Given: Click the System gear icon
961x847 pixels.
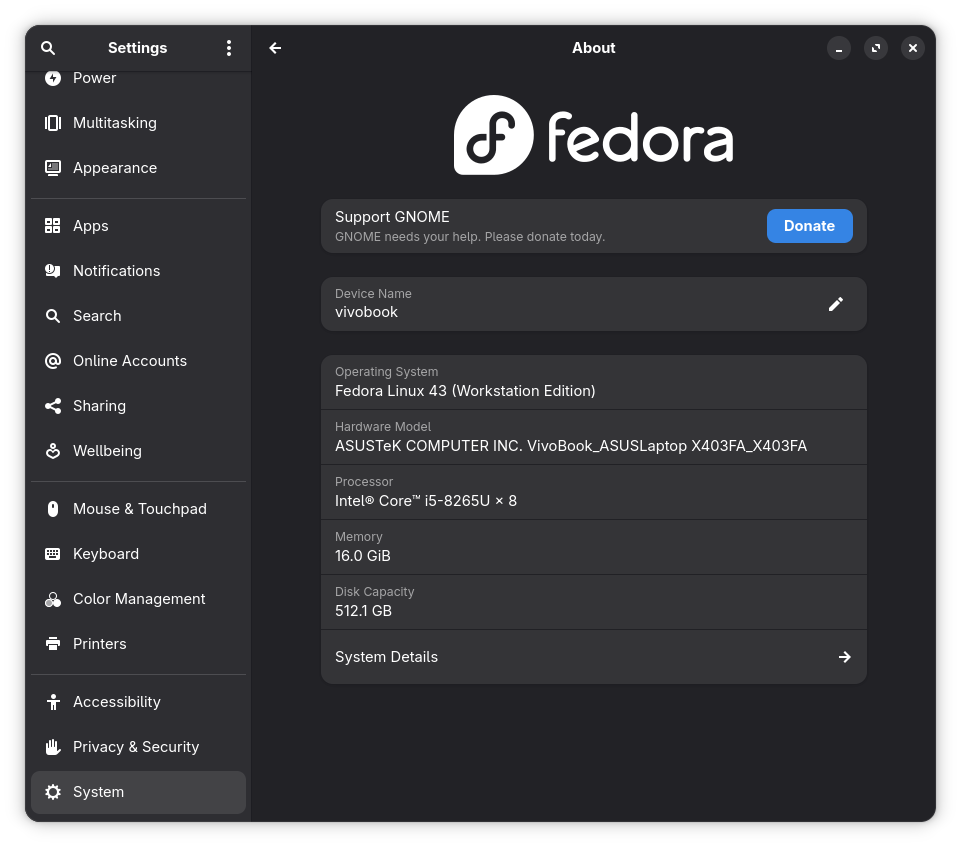Looking at the screenshot, I should (x=53, y=792).
